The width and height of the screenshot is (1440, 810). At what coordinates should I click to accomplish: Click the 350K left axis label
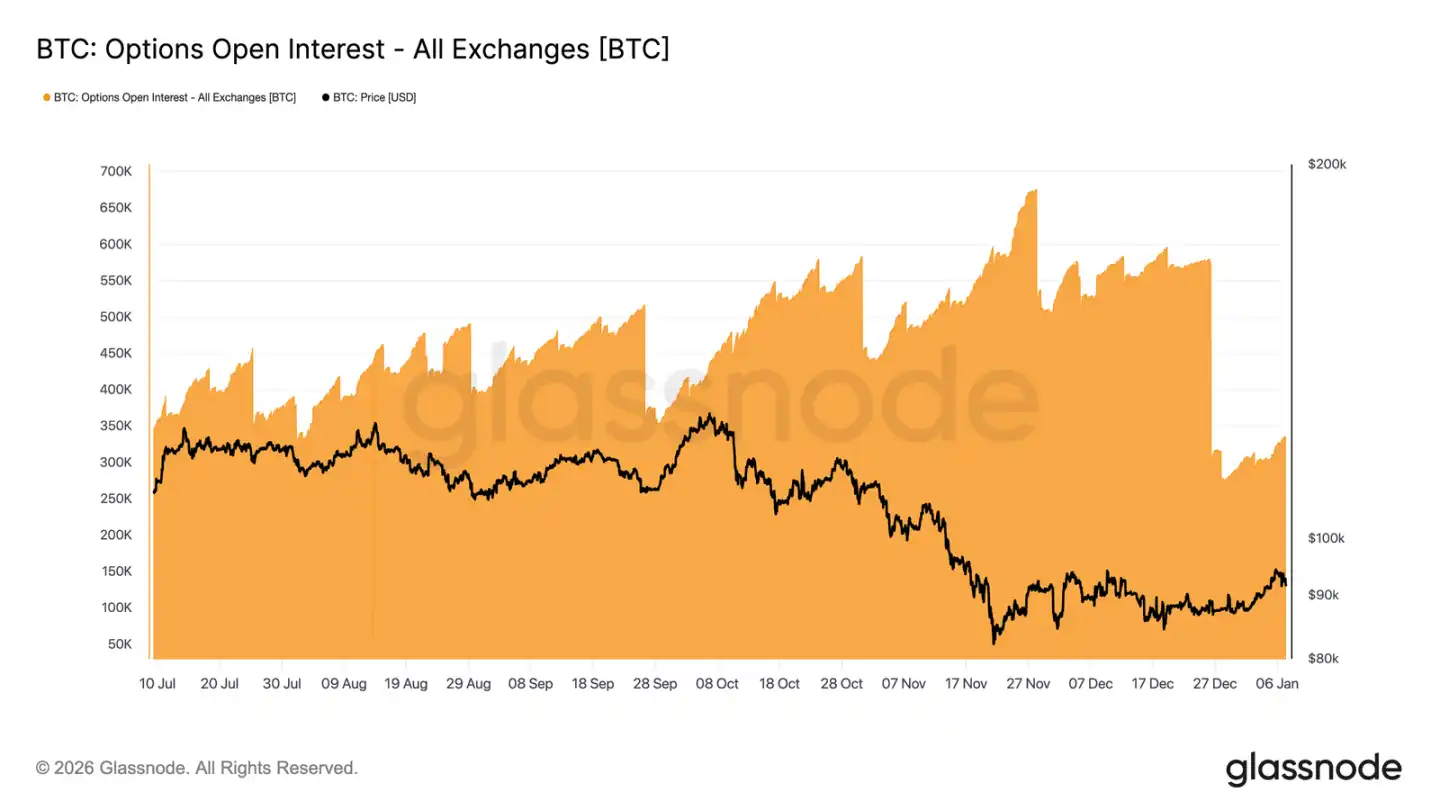(116, 426)
